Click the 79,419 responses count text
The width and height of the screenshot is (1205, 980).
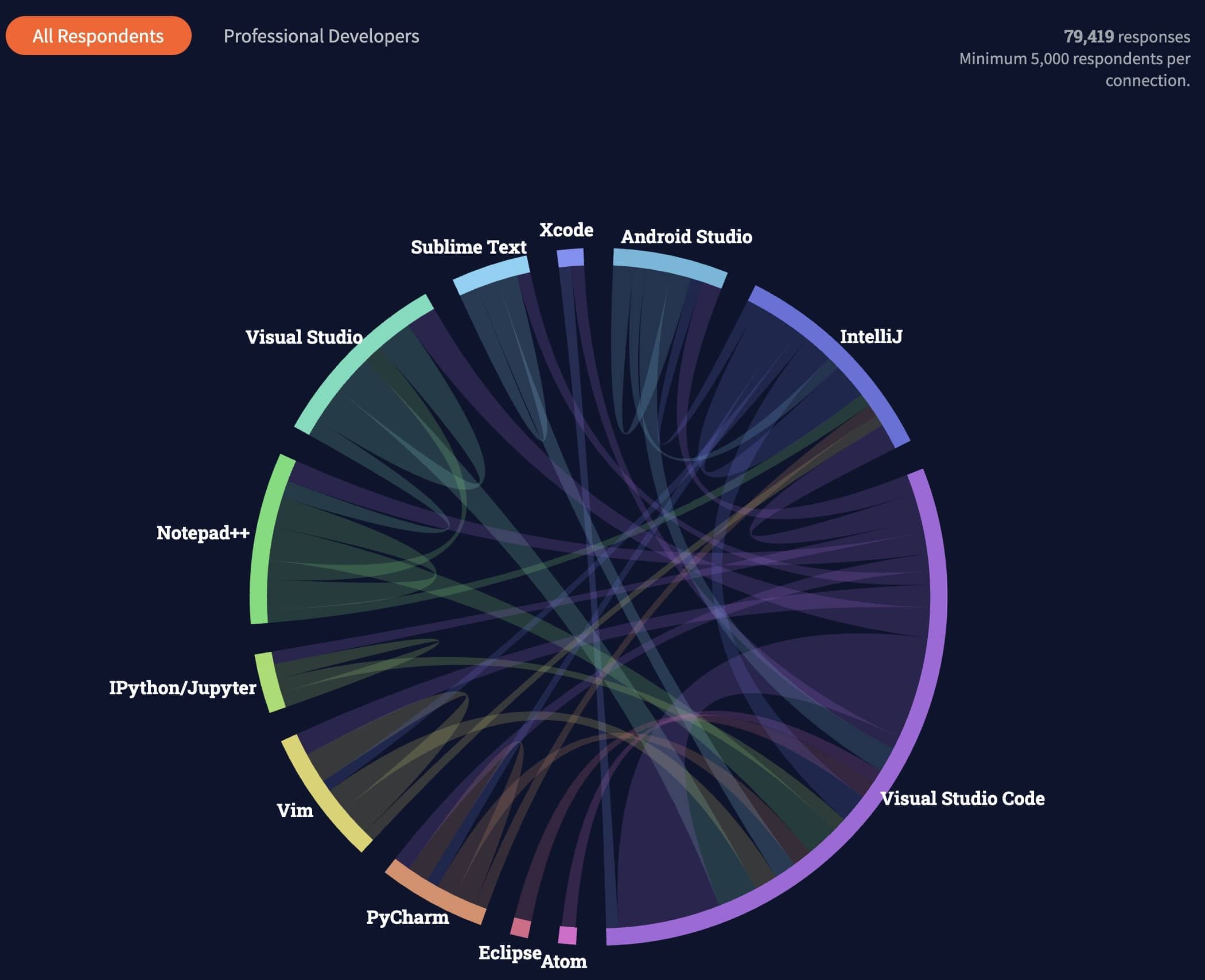pyautogui.click(x=1126, y=36)
